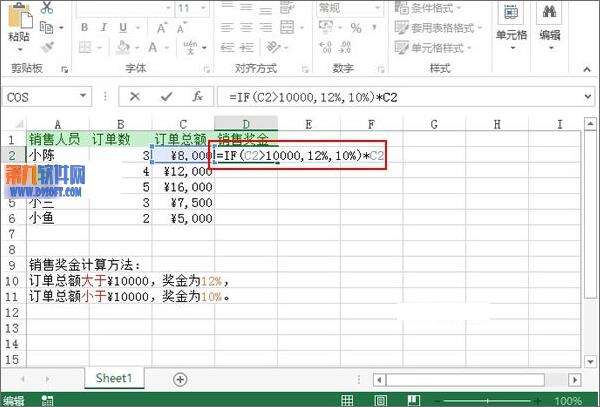Open Clipboard (剪贴板) dialog launcher
Image resolution: width=600 pixels, height=407 pixels.
coord(65,70)
